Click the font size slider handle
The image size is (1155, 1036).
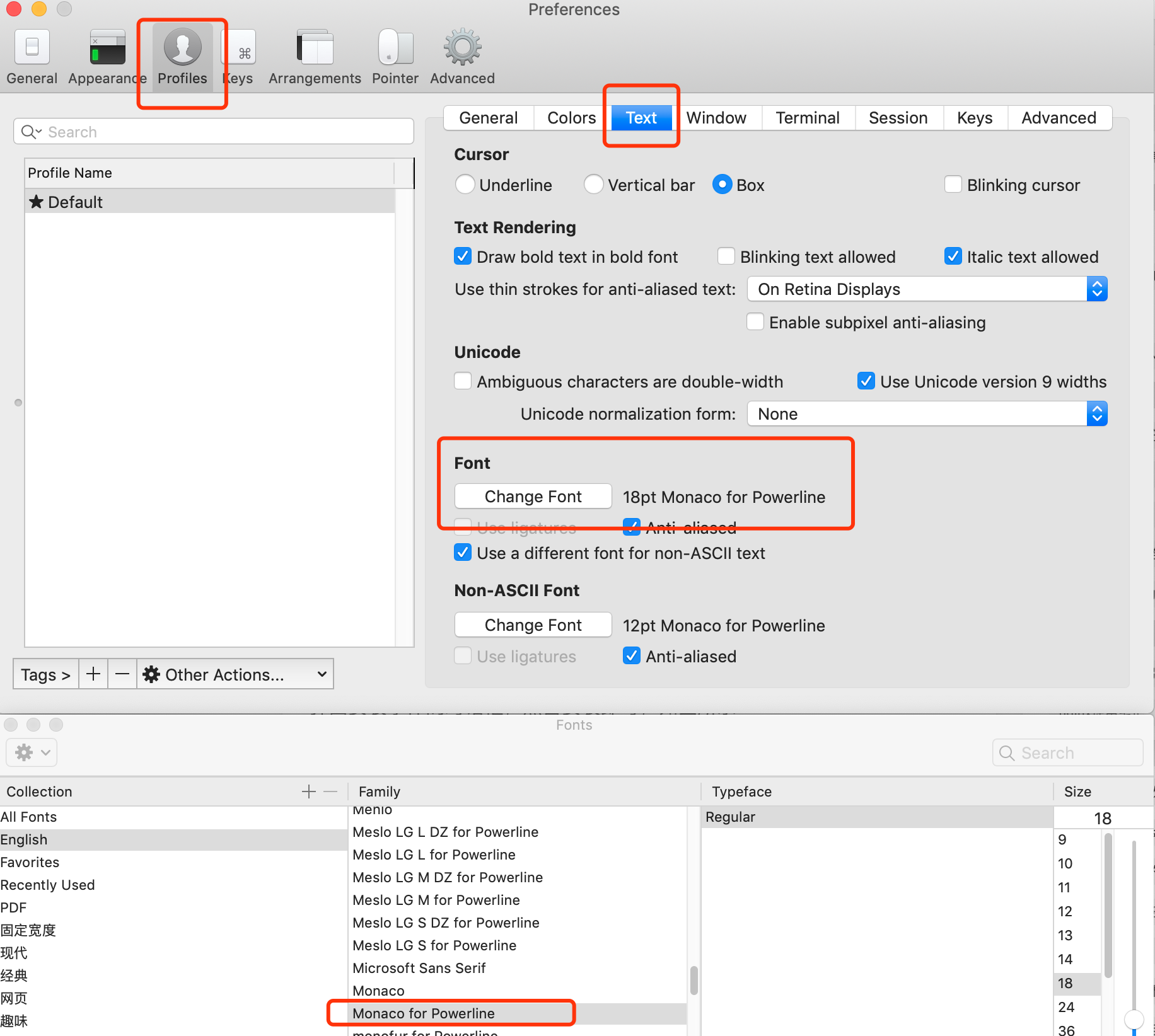[1134, 1018]
